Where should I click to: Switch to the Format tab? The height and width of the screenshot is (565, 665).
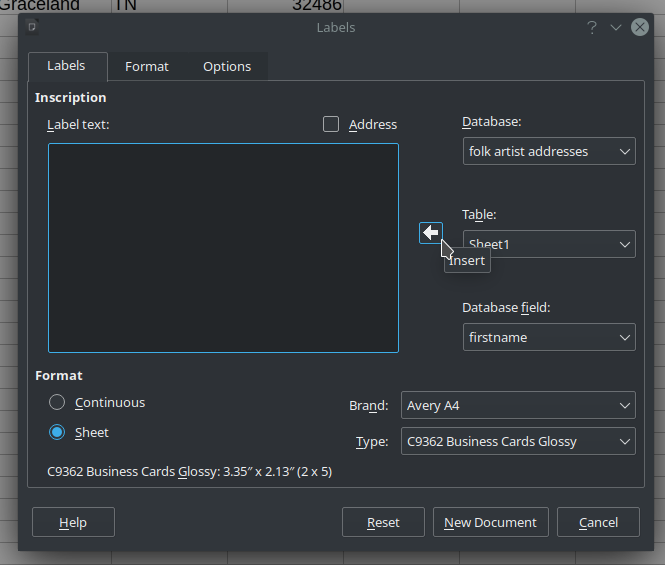pos(147,67)
